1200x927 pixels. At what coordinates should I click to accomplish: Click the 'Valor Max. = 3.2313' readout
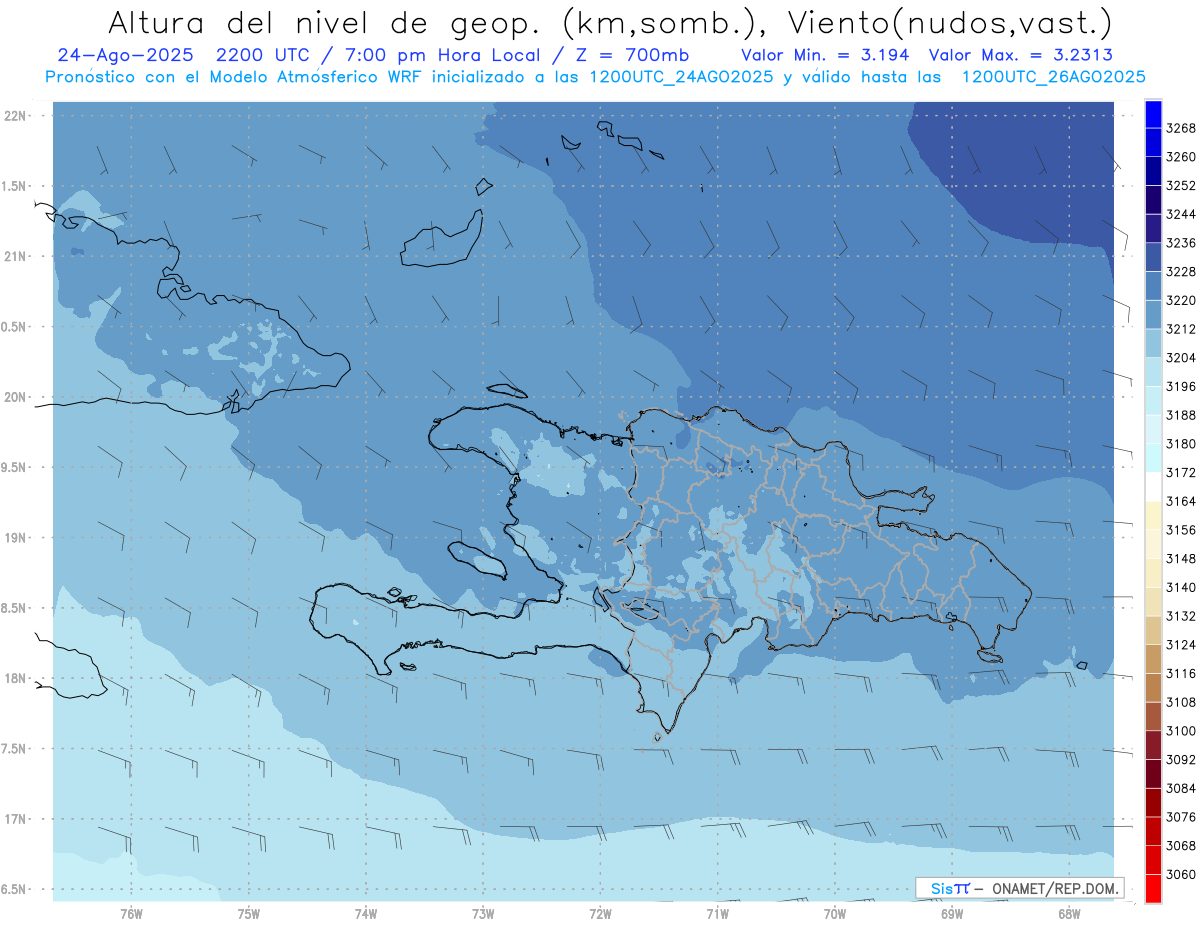click(1020, 55)
